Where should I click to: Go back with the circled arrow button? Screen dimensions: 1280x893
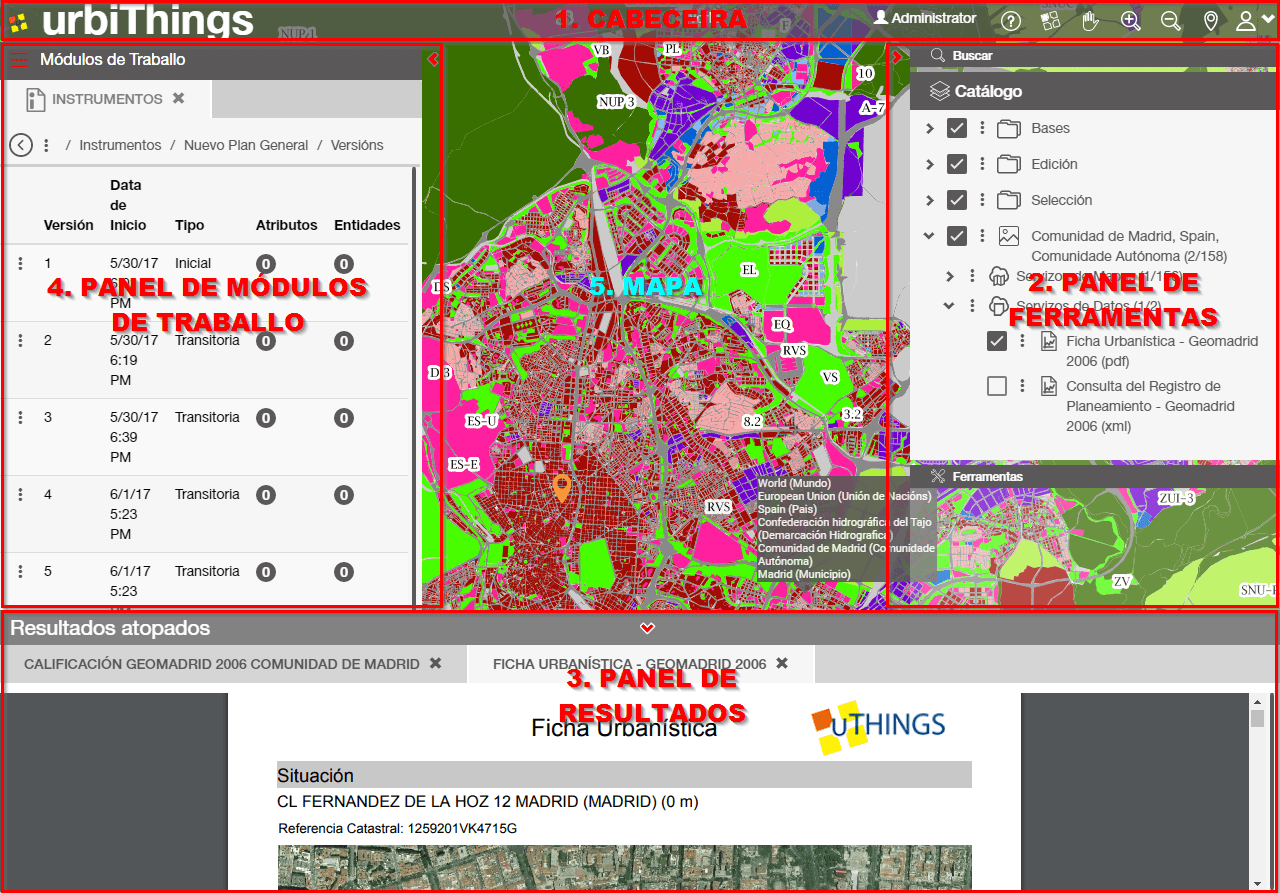tap(21, 145)
